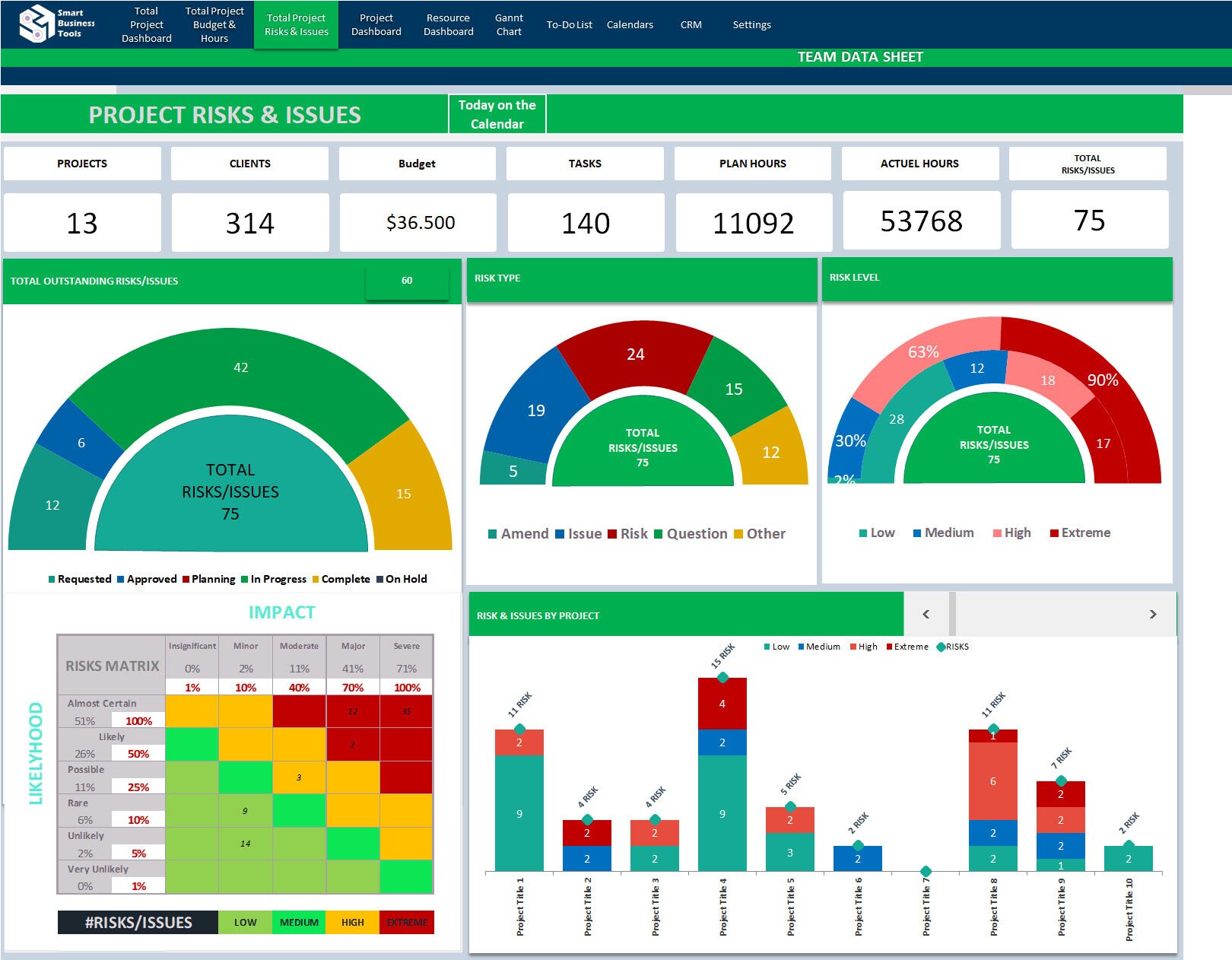
Task: Click the EXTREME legend box under matrix
Action: pos(407,922)
